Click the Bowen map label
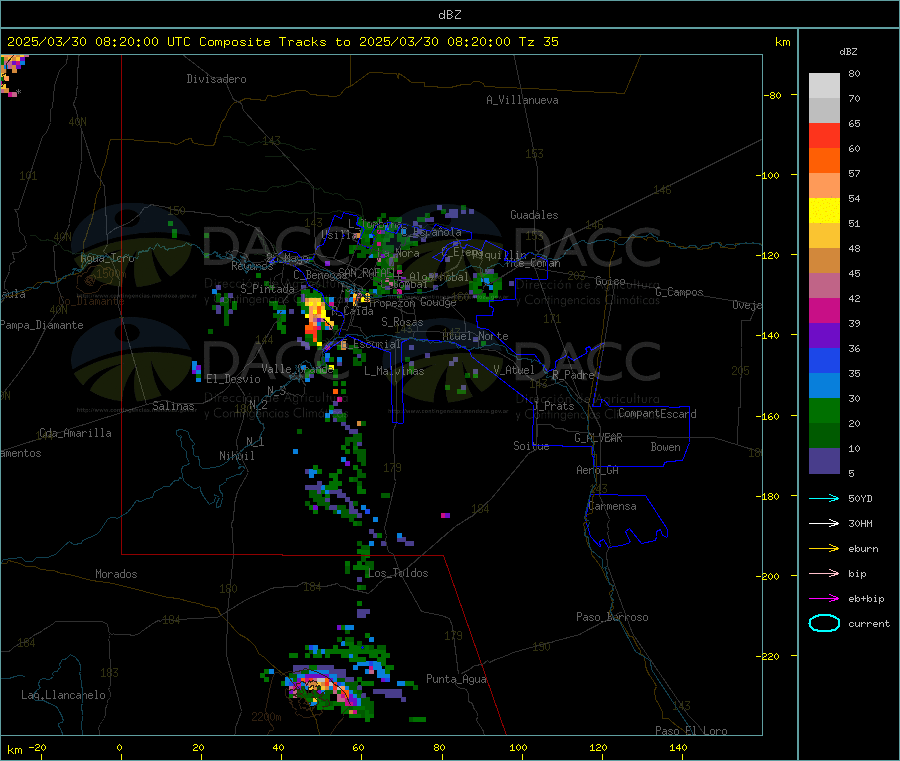The height and width of the screenshot is (761, 900). (x=665, y=447)
